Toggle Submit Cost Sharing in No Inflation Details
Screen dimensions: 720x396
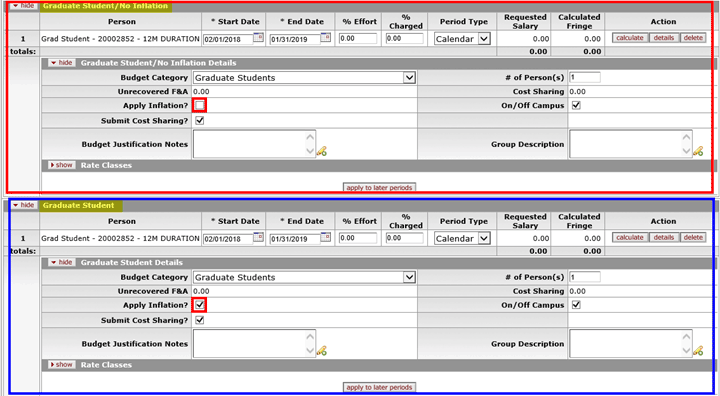coord(200,120)
